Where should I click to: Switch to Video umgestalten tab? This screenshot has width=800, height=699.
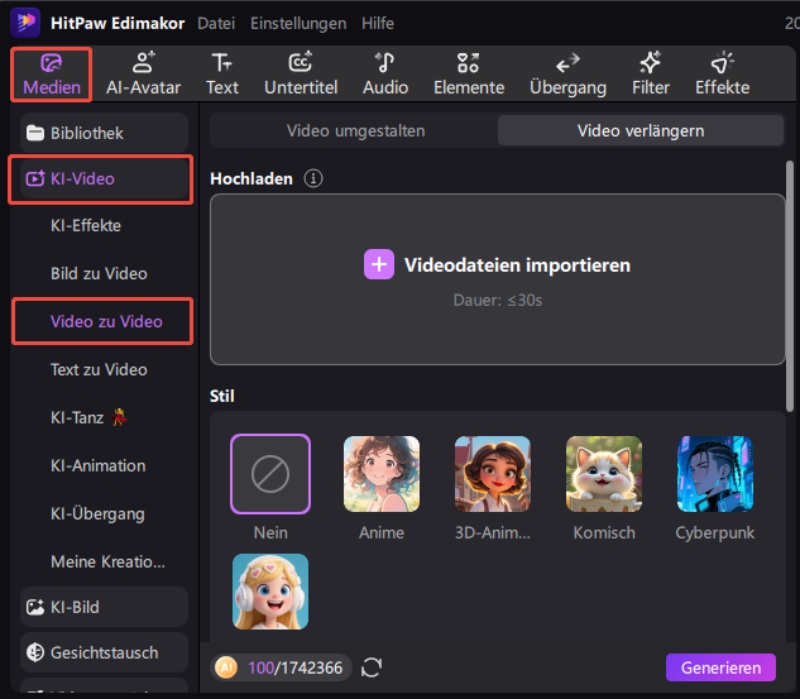coord(355,131)
